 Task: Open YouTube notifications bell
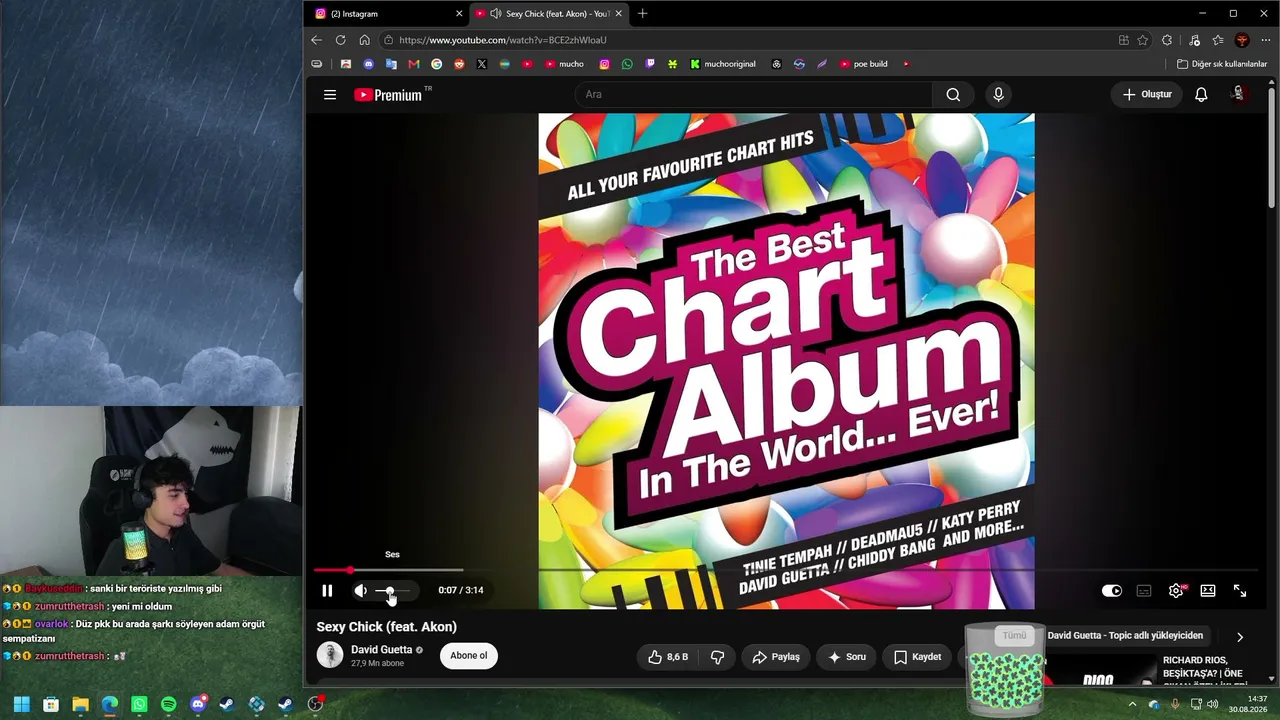pyautogui.click(x=1201, y=94)
